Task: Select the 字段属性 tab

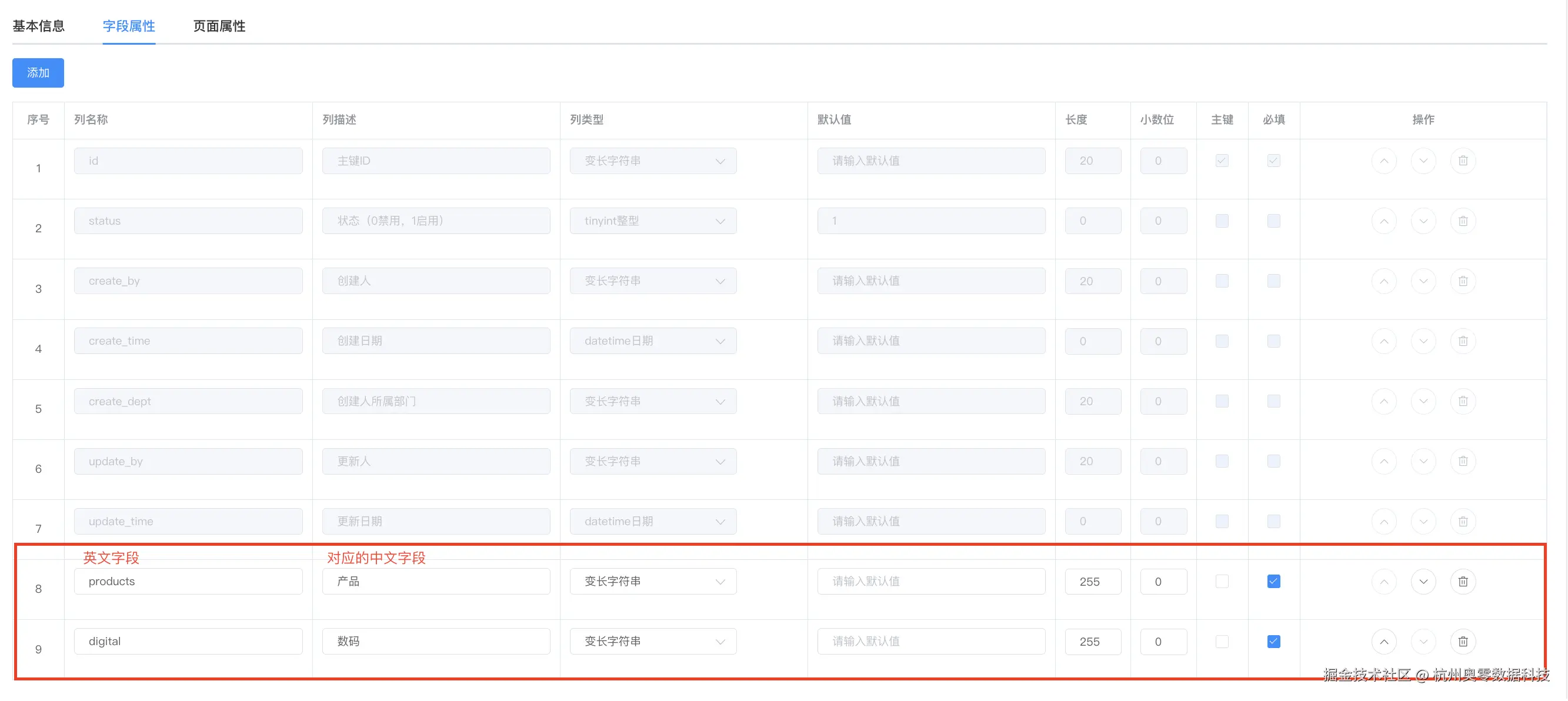Action: coord(128,26)
